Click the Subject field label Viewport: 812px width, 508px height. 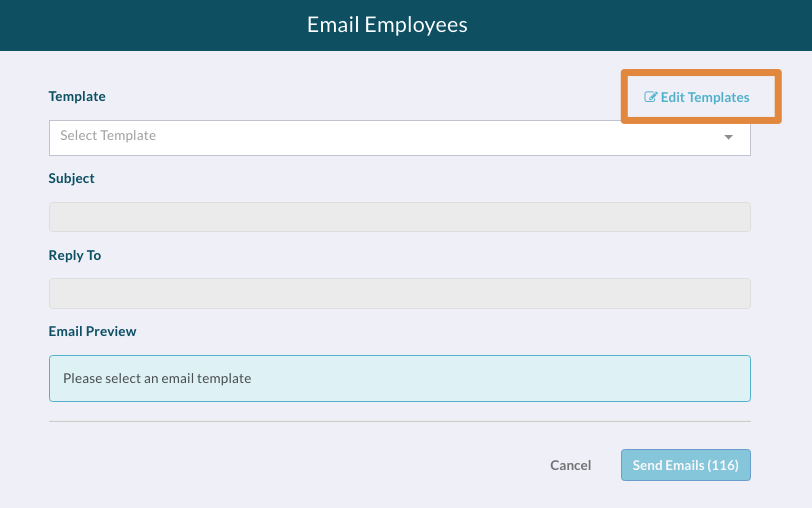[71, 178]
